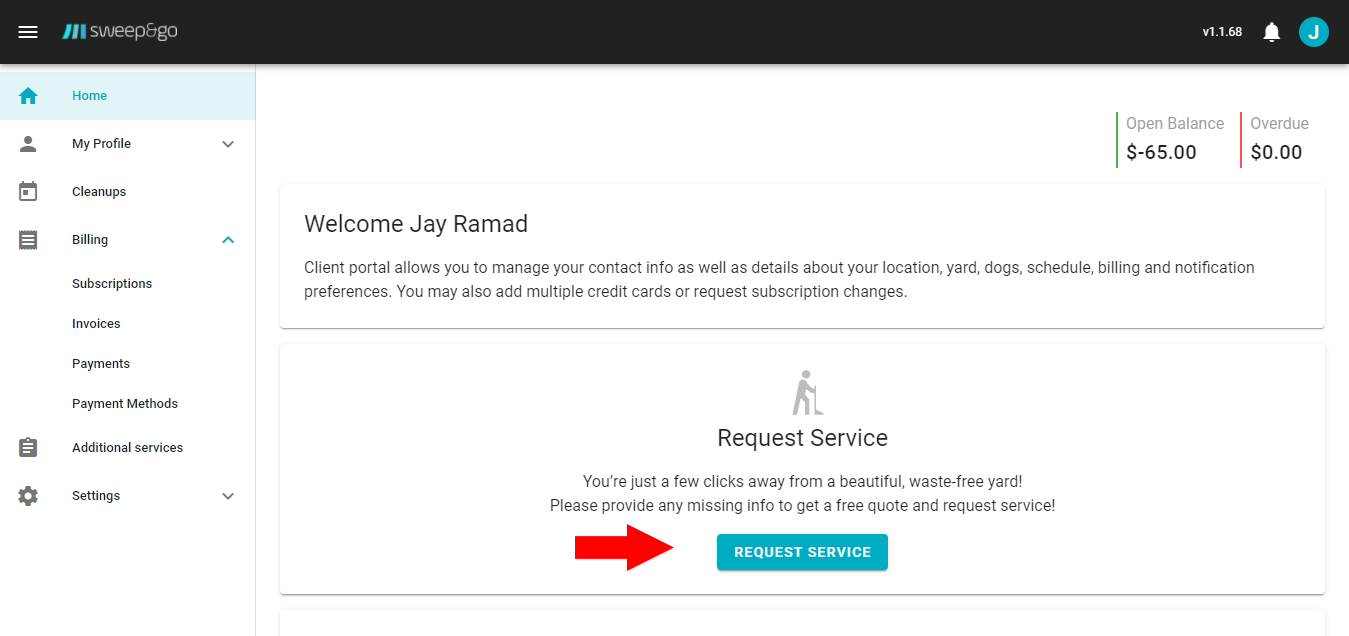Click the REQUEST SERVICE button
The height and width of the screenshot is (636, 1349).
tap(802, 551)
